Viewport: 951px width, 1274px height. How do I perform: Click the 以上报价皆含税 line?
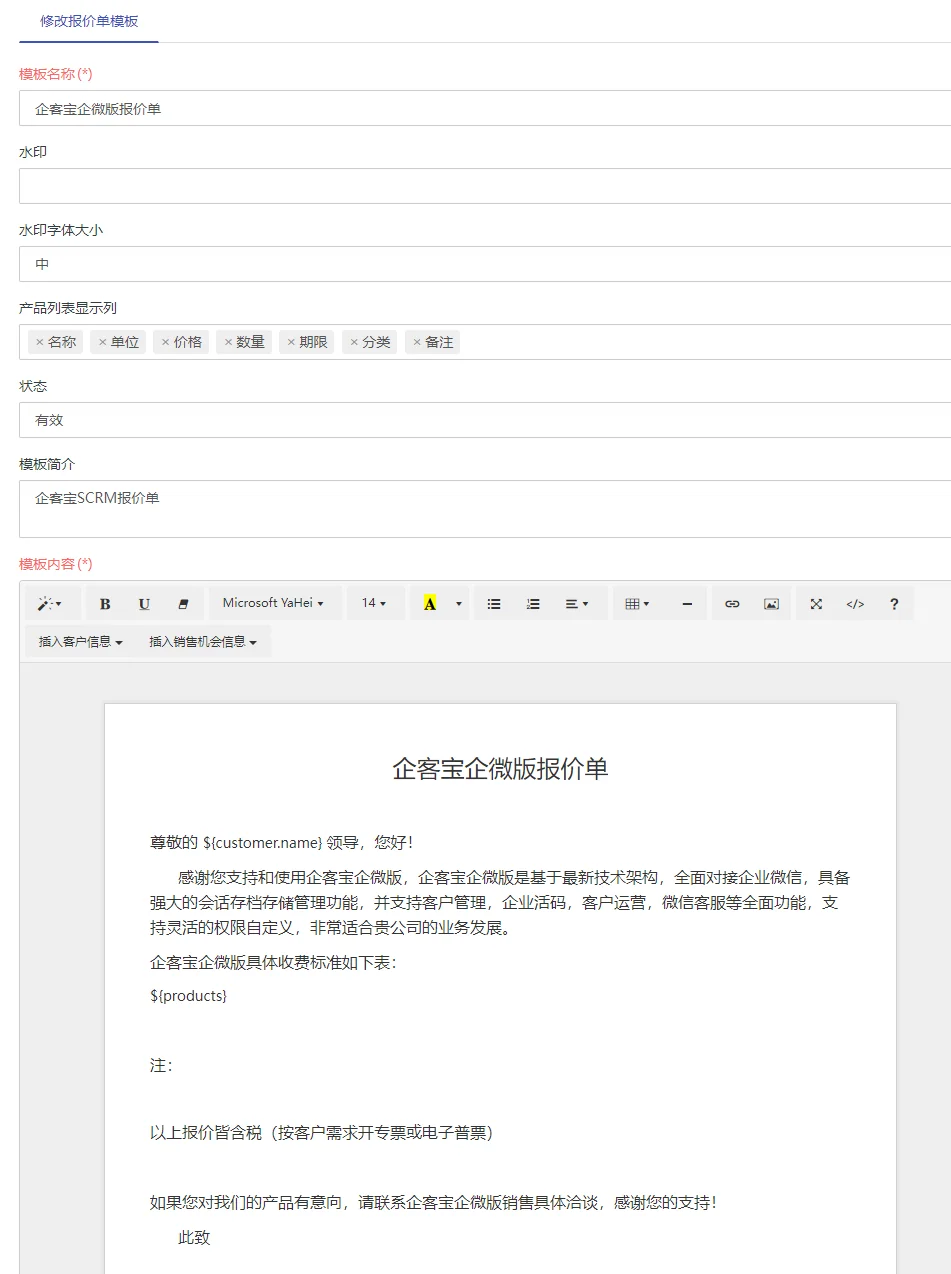[x=322, y=1133]
